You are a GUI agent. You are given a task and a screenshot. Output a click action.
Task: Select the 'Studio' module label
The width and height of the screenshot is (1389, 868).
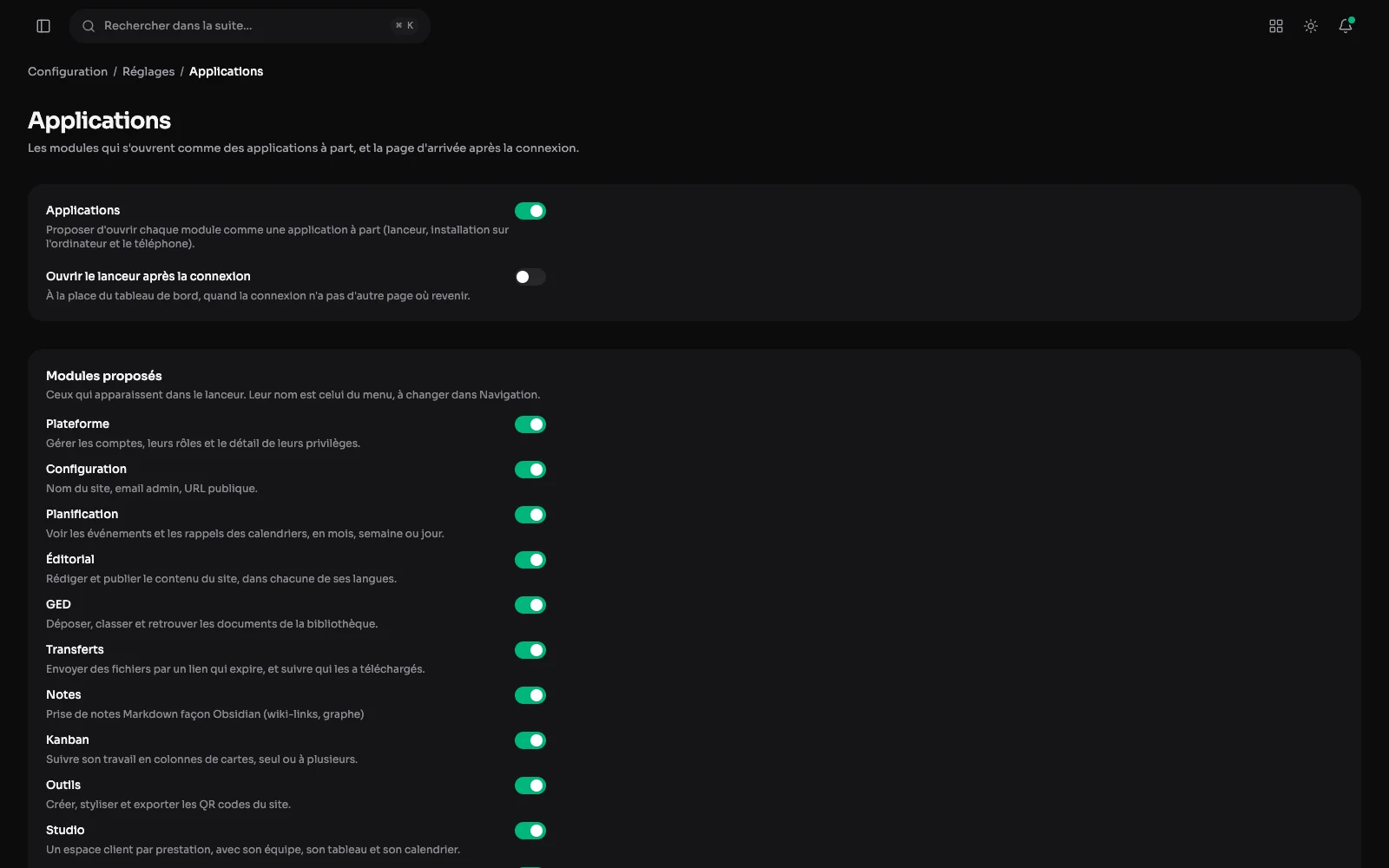pos(65,830)
